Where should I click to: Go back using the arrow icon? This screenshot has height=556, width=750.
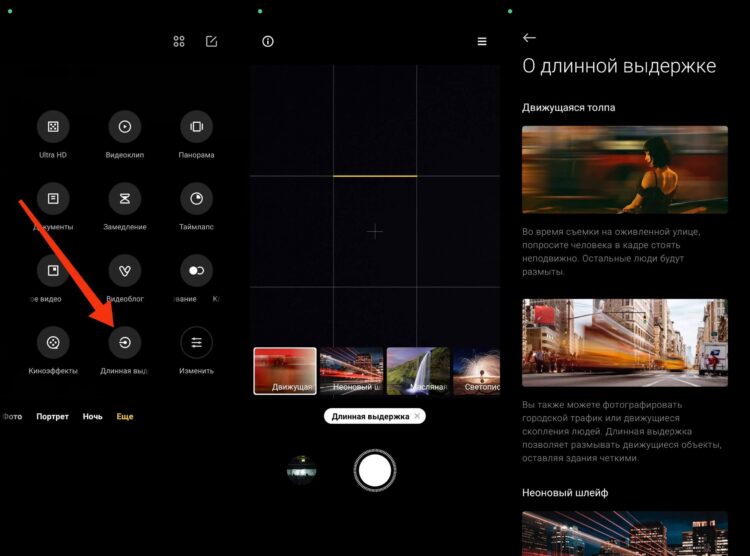point(530,38)
